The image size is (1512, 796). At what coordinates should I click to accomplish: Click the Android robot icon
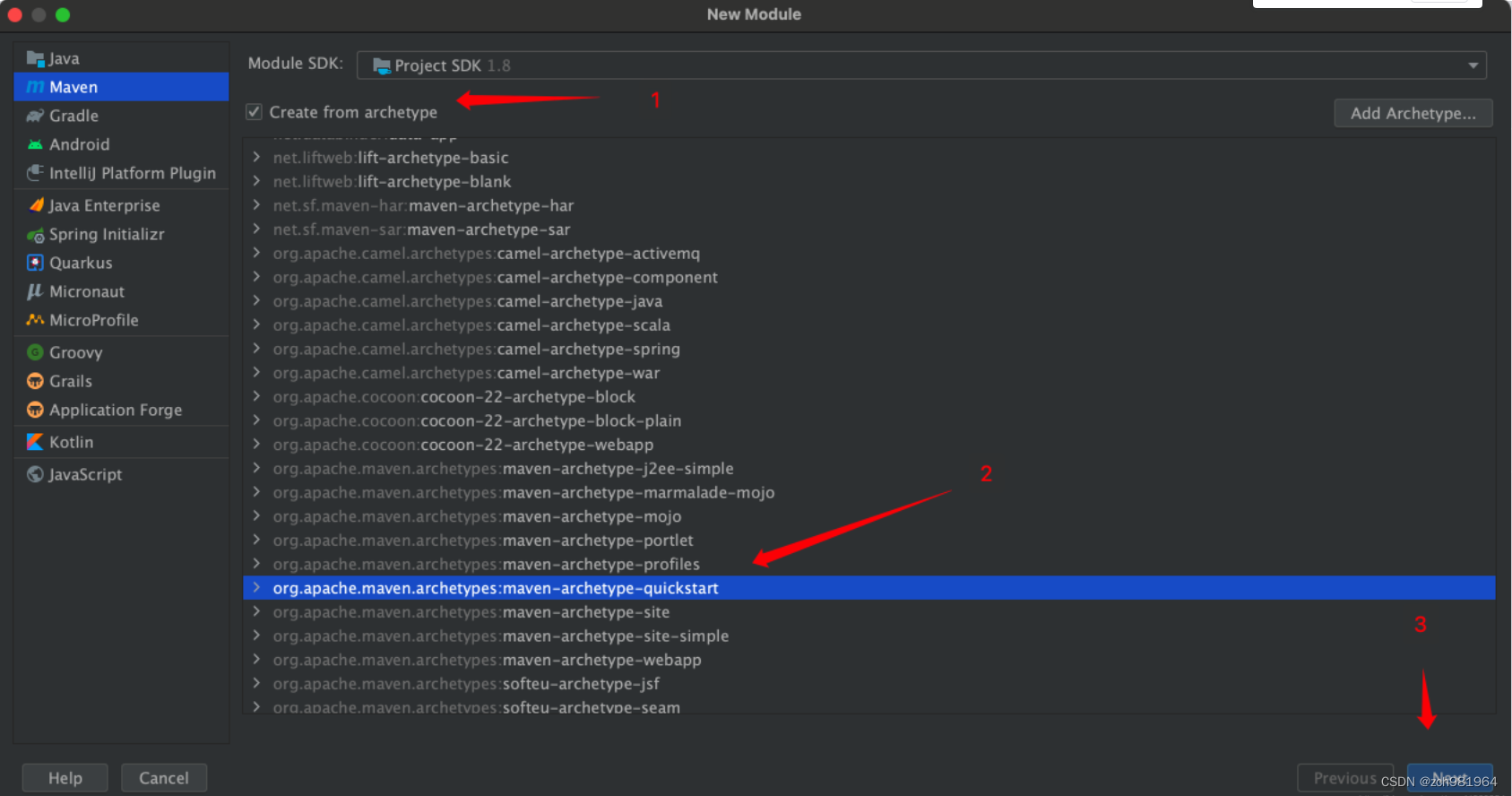[35, 144]
